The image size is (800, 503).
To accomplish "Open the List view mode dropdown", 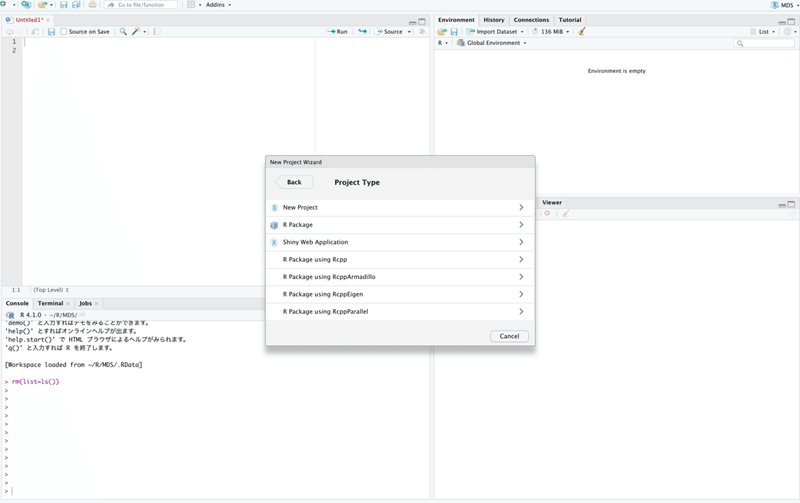I will tap(763, 32).
